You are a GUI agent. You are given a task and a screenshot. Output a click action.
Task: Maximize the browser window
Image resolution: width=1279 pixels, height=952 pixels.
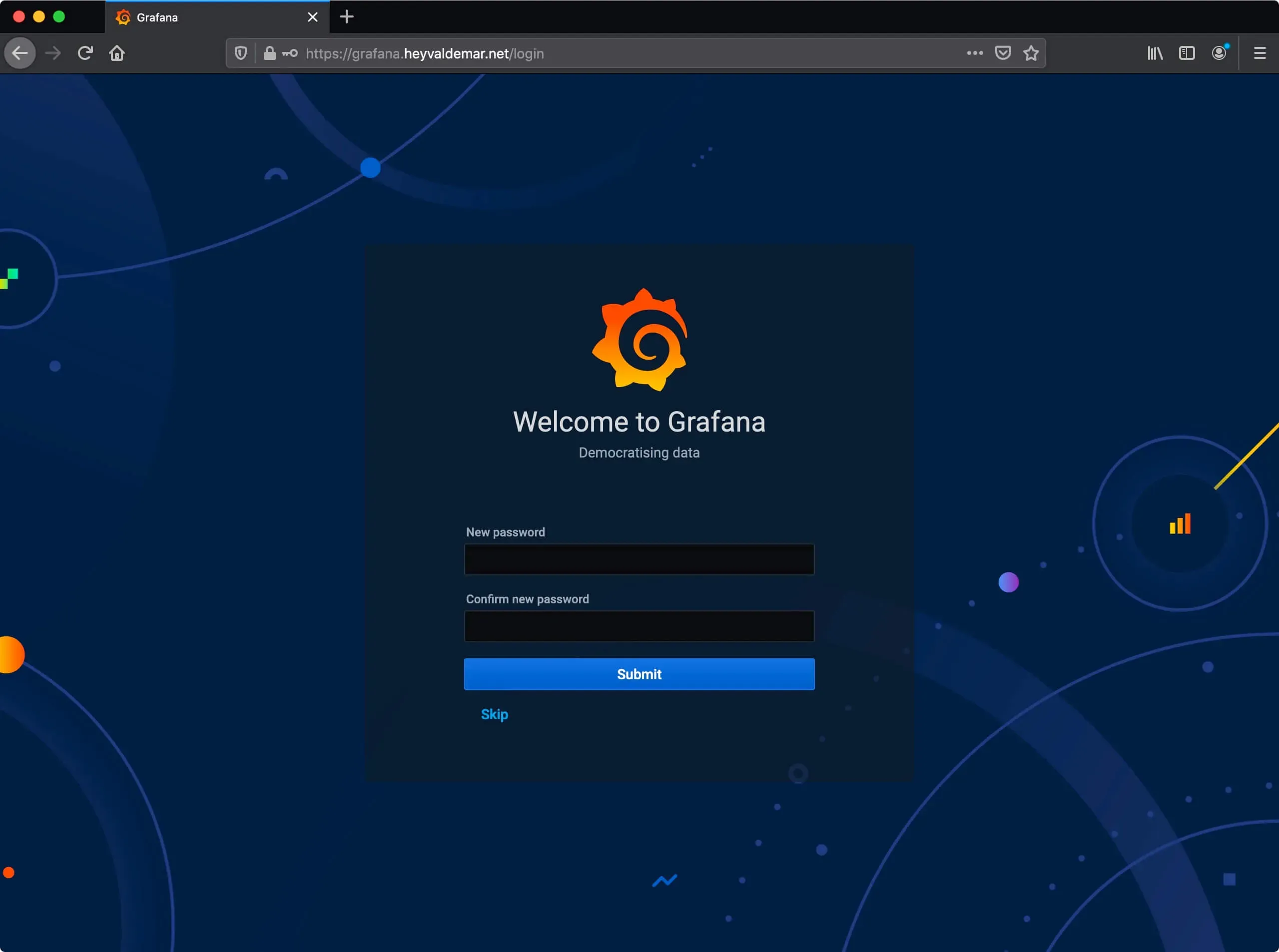[59, 16]
